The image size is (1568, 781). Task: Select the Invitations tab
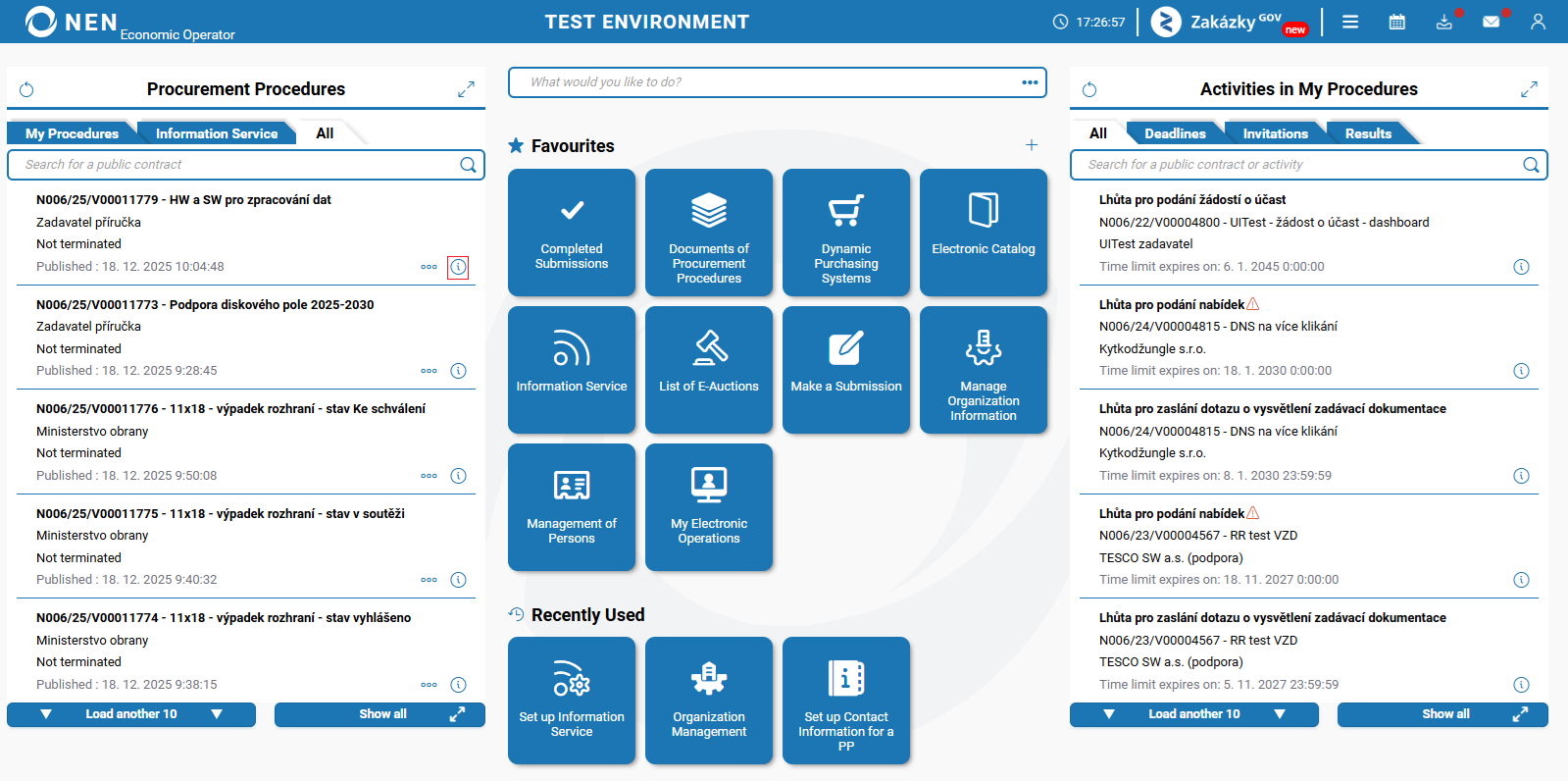pos(1275,133)
